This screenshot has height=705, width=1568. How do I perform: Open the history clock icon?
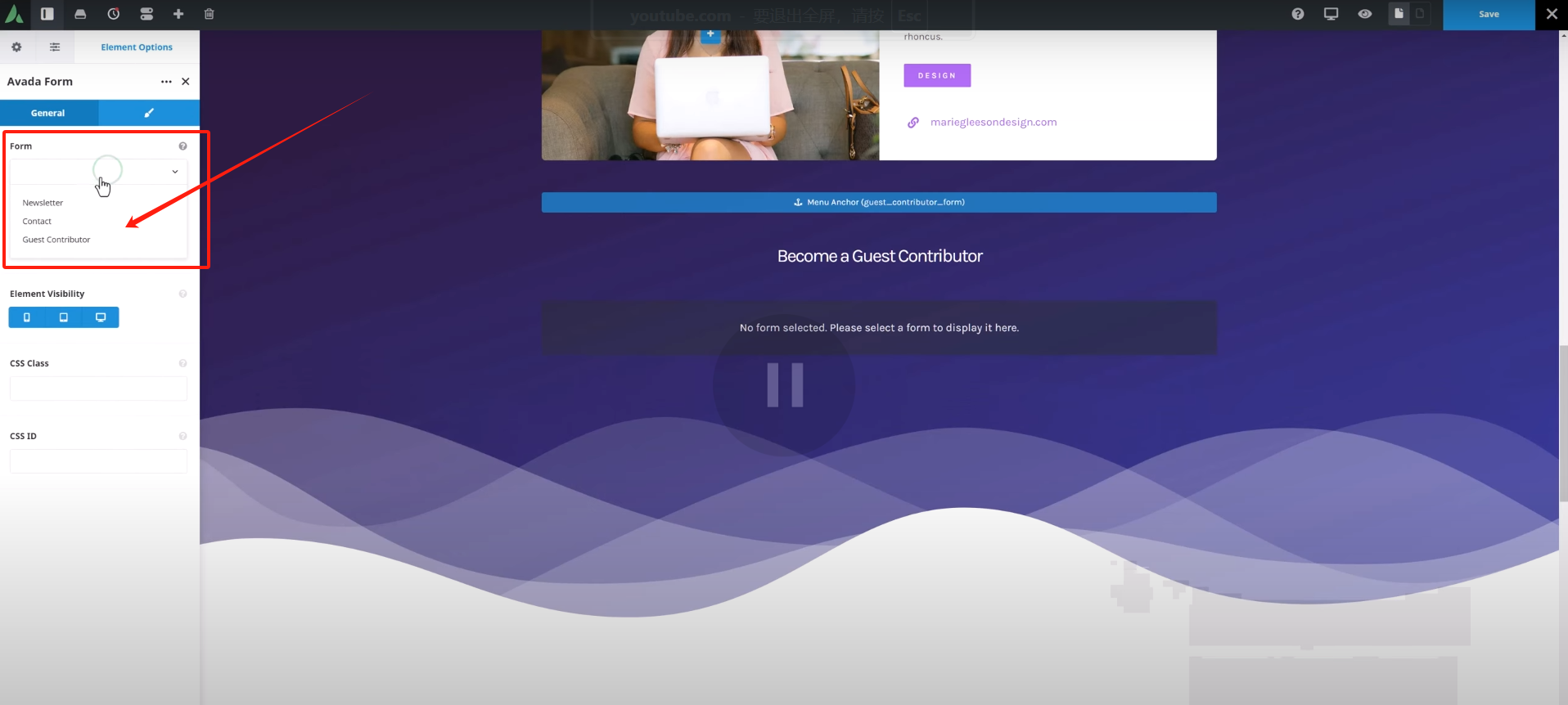pos(114,14)
